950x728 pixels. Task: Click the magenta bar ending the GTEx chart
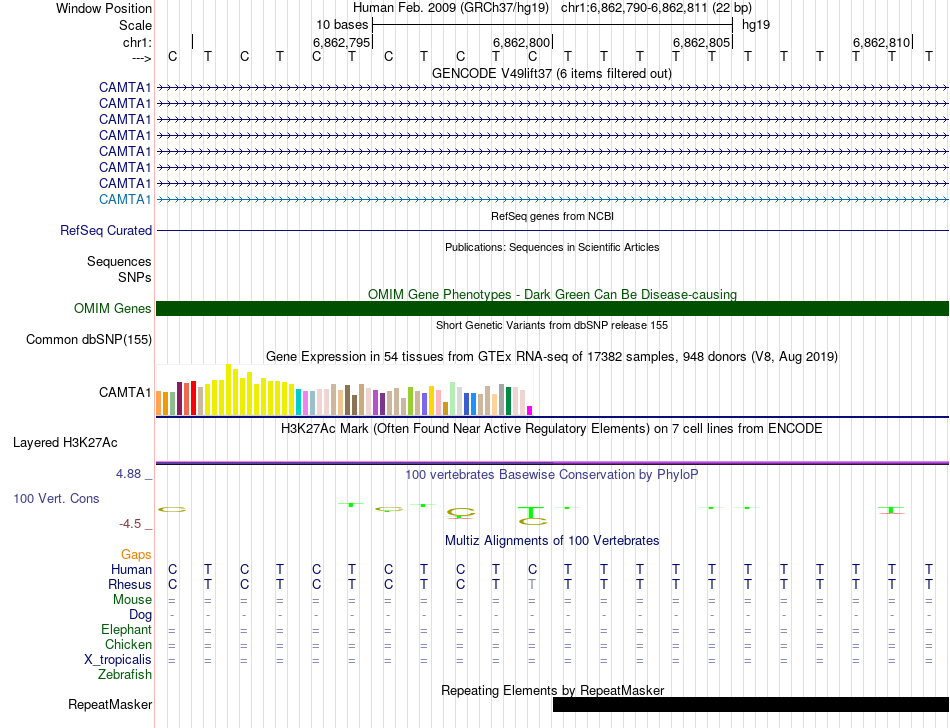coord(530,409)
